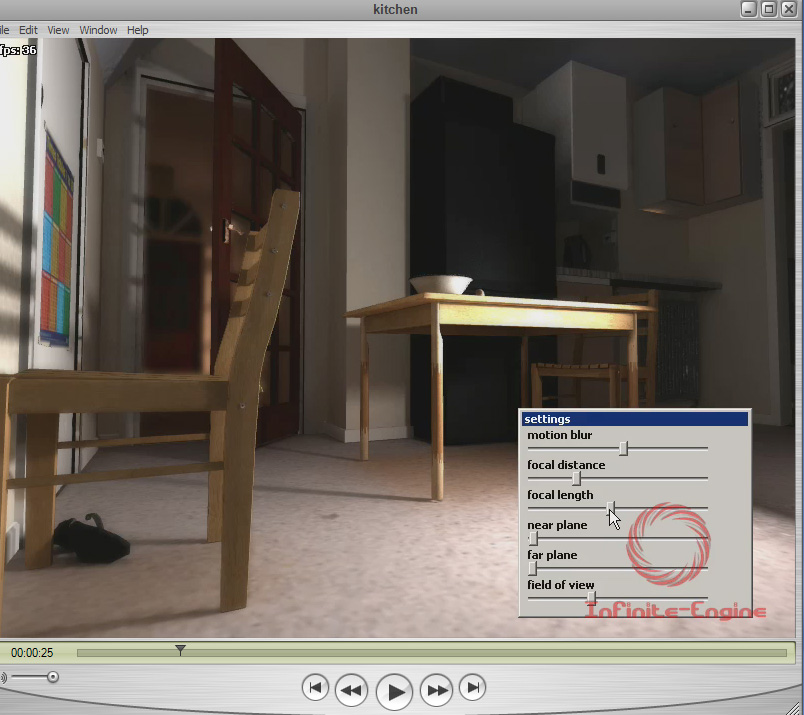Click the motion blur slider handle
The width and height of the screenshot is (804, 715).
623,448
